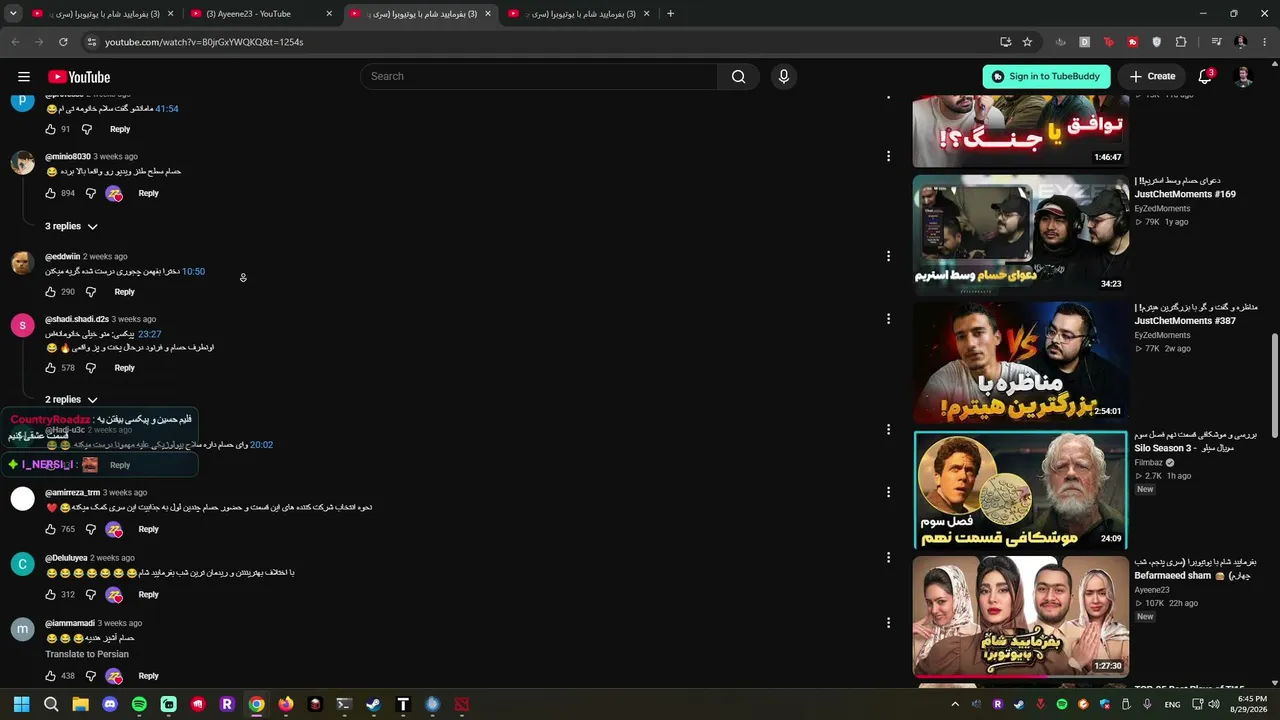Open options menu for @amirreza_trm comment
The height and width of the screenshot is (720, 1280).
pyautogui.click(x=888, y=492)
